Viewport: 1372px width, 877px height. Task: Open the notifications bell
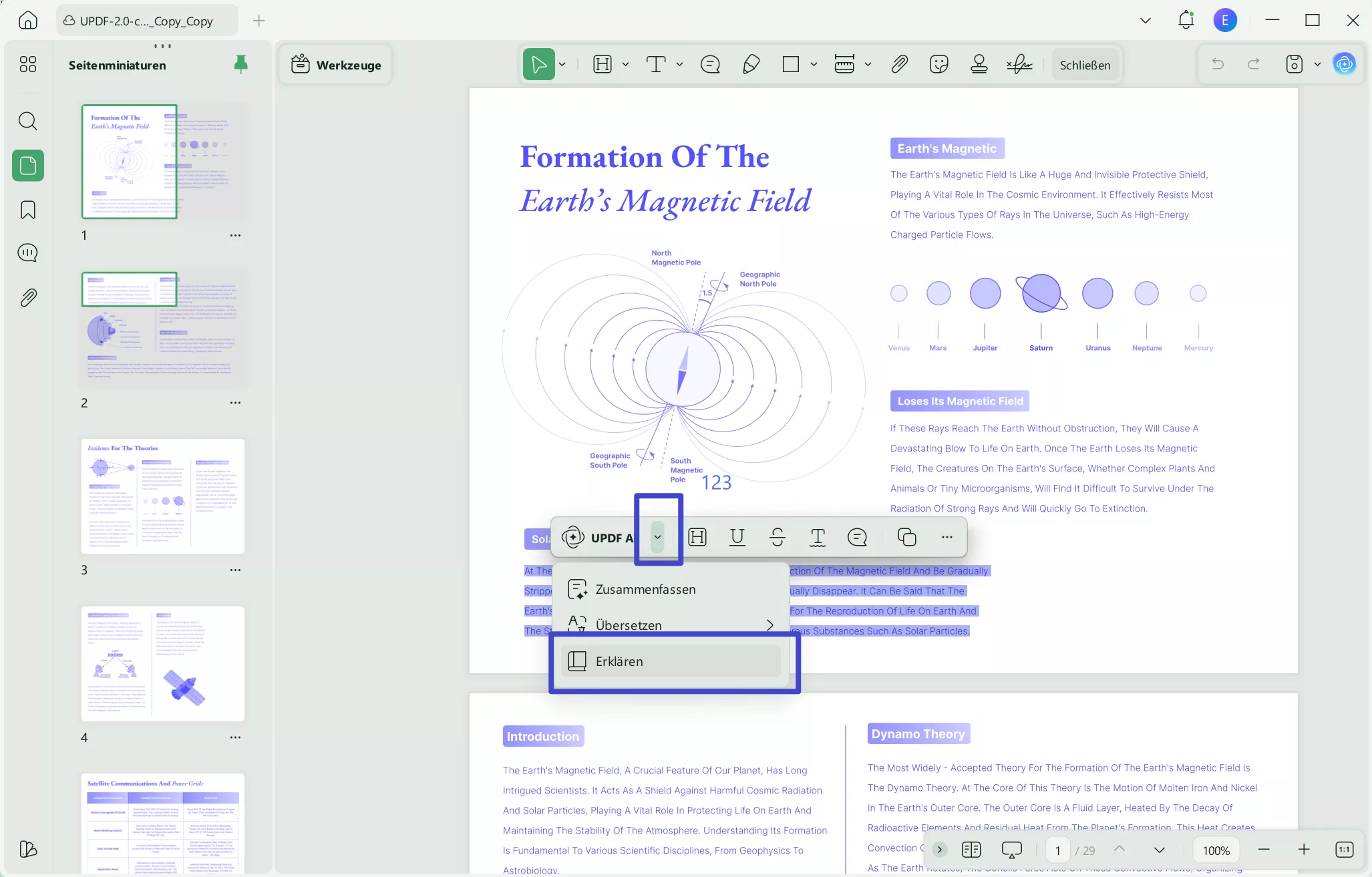click(x=1186, y=20)
